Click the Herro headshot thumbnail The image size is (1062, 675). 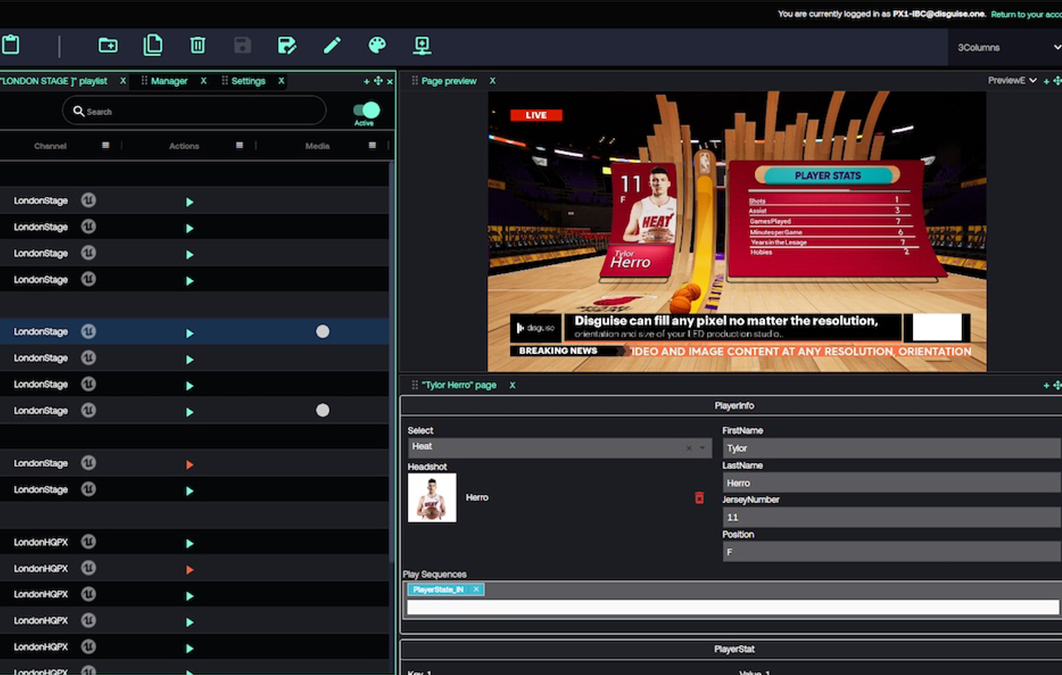point(432,498)
